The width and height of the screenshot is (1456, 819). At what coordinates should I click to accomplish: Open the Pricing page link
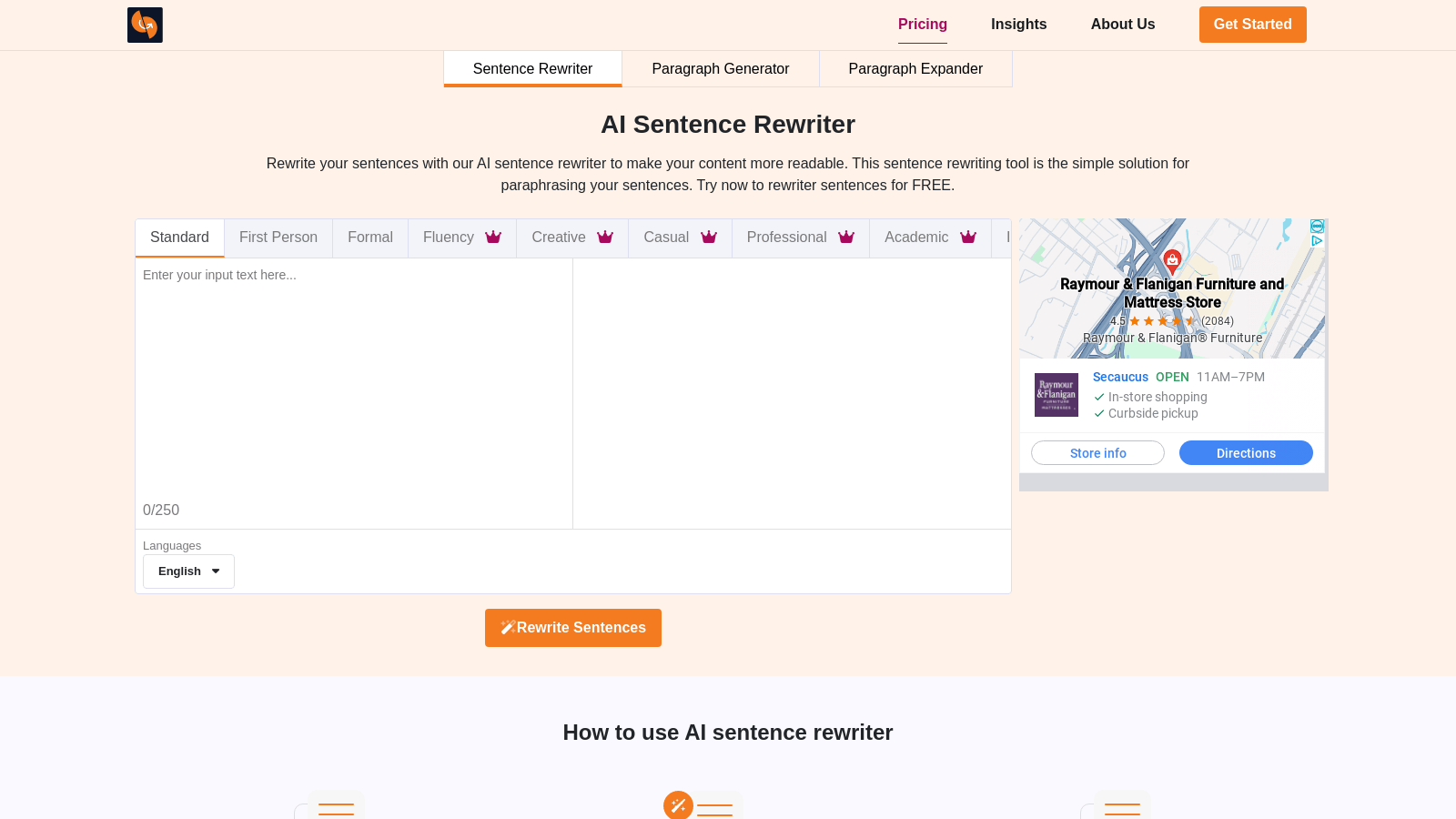click(x=922, y=25)
